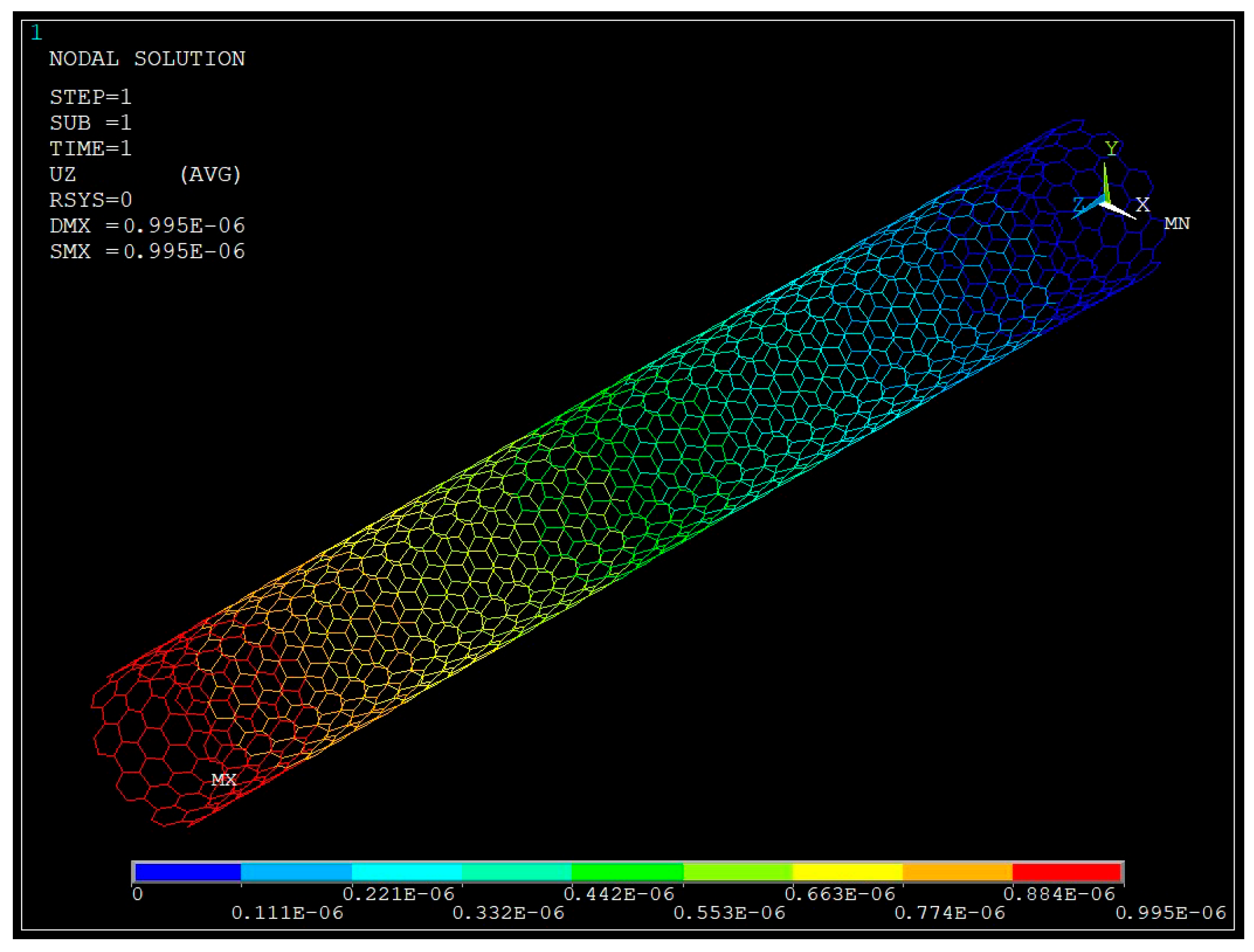Click the window number 1 indicator

point(36,33)
